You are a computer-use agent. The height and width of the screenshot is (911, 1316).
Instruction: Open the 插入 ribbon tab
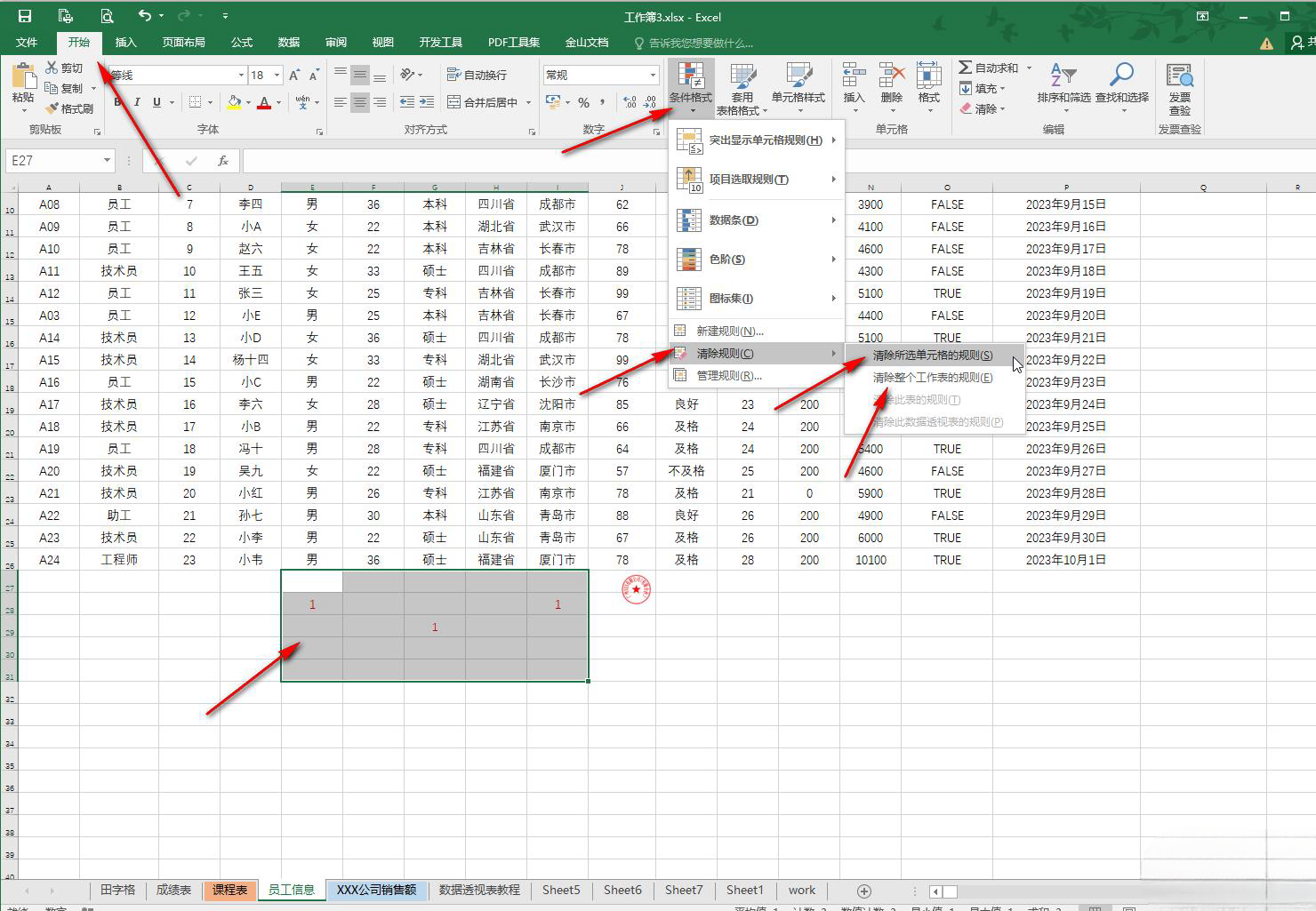126,42
